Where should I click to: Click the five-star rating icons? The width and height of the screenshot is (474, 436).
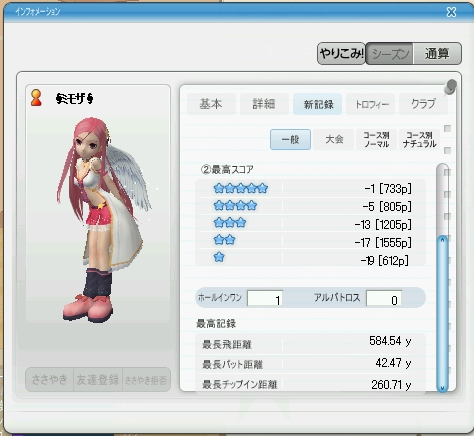(x=241, y=188)
